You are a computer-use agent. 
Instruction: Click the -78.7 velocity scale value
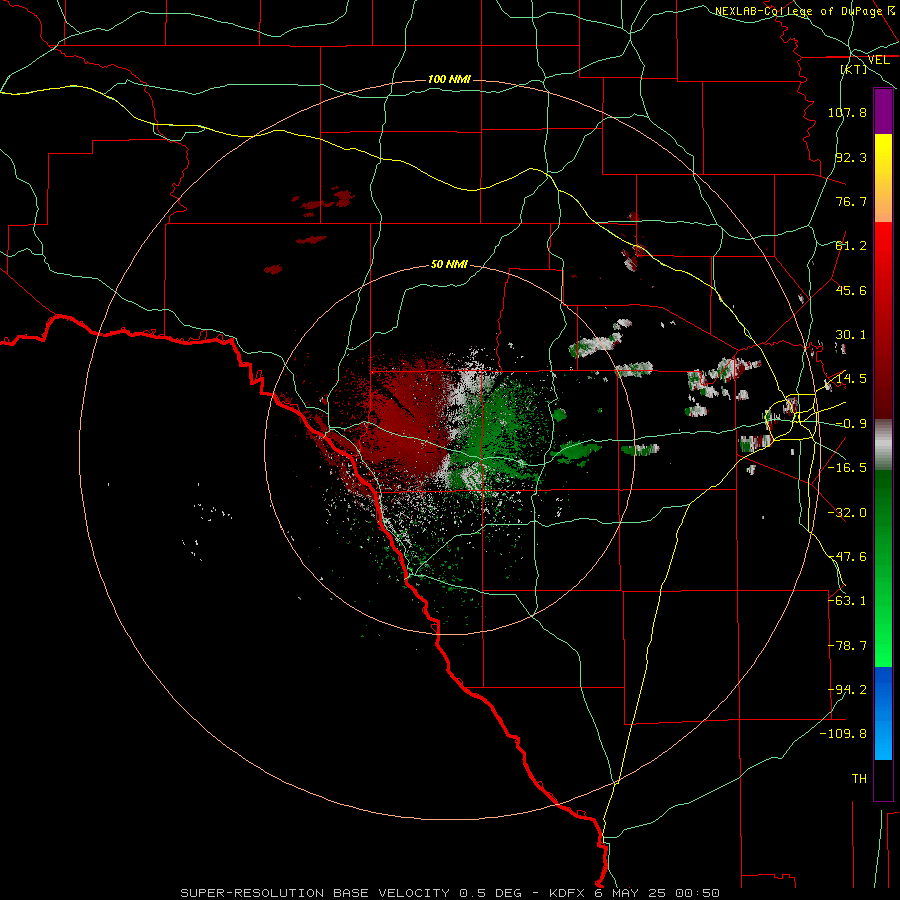click(x=847, y=646)
